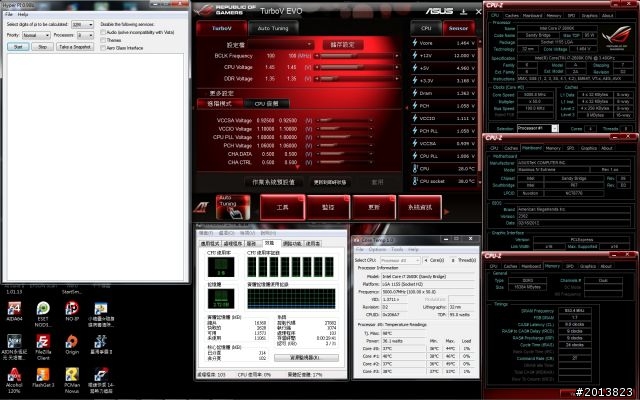Open the File menu in Hyper PI
This screenshot has height=400, width=640.
9,14
